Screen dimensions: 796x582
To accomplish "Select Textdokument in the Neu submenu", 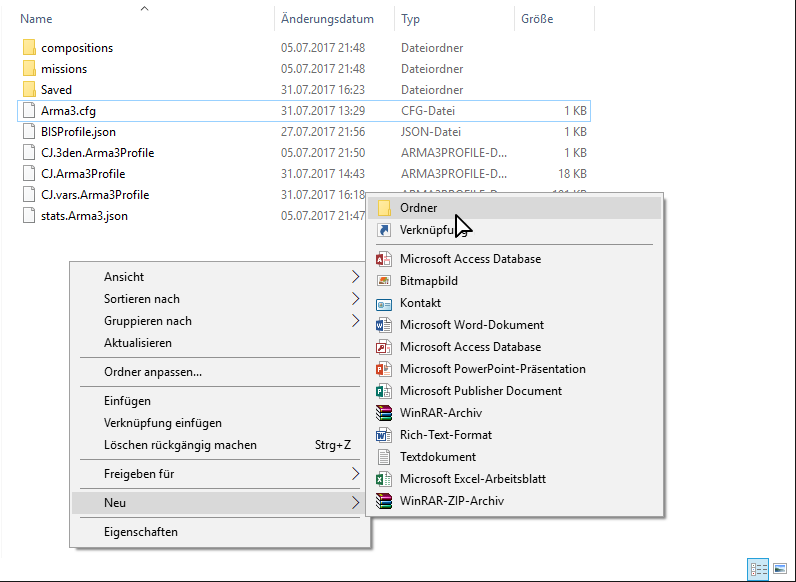I will coord(438,457).
